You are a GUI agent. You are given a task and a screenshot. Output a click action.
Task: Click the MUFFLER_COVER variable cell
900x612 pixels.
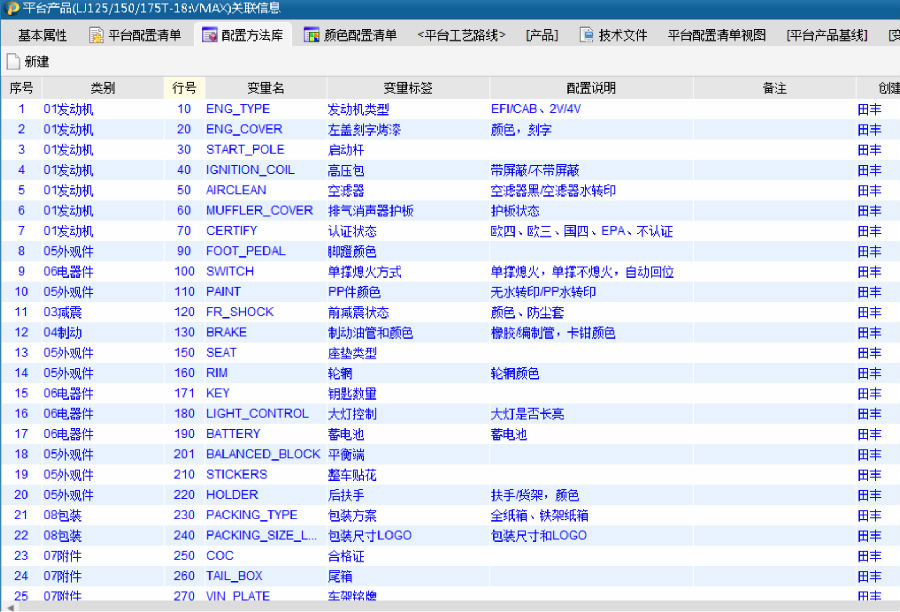click(x=266, y=211)
